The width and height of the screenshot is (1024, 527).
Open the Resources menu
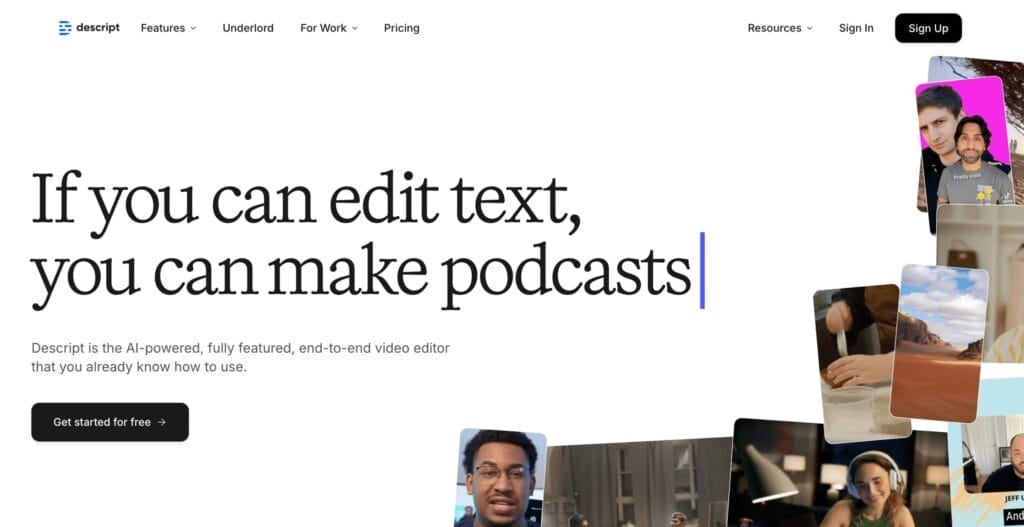click(774, 28)
